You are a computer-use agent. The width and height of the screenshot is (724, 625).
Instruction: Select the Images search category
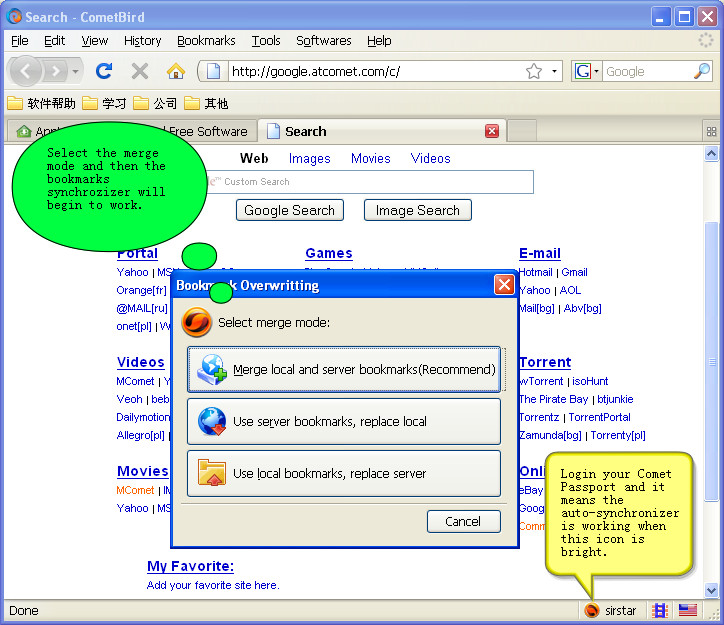[x=309, y=158]
